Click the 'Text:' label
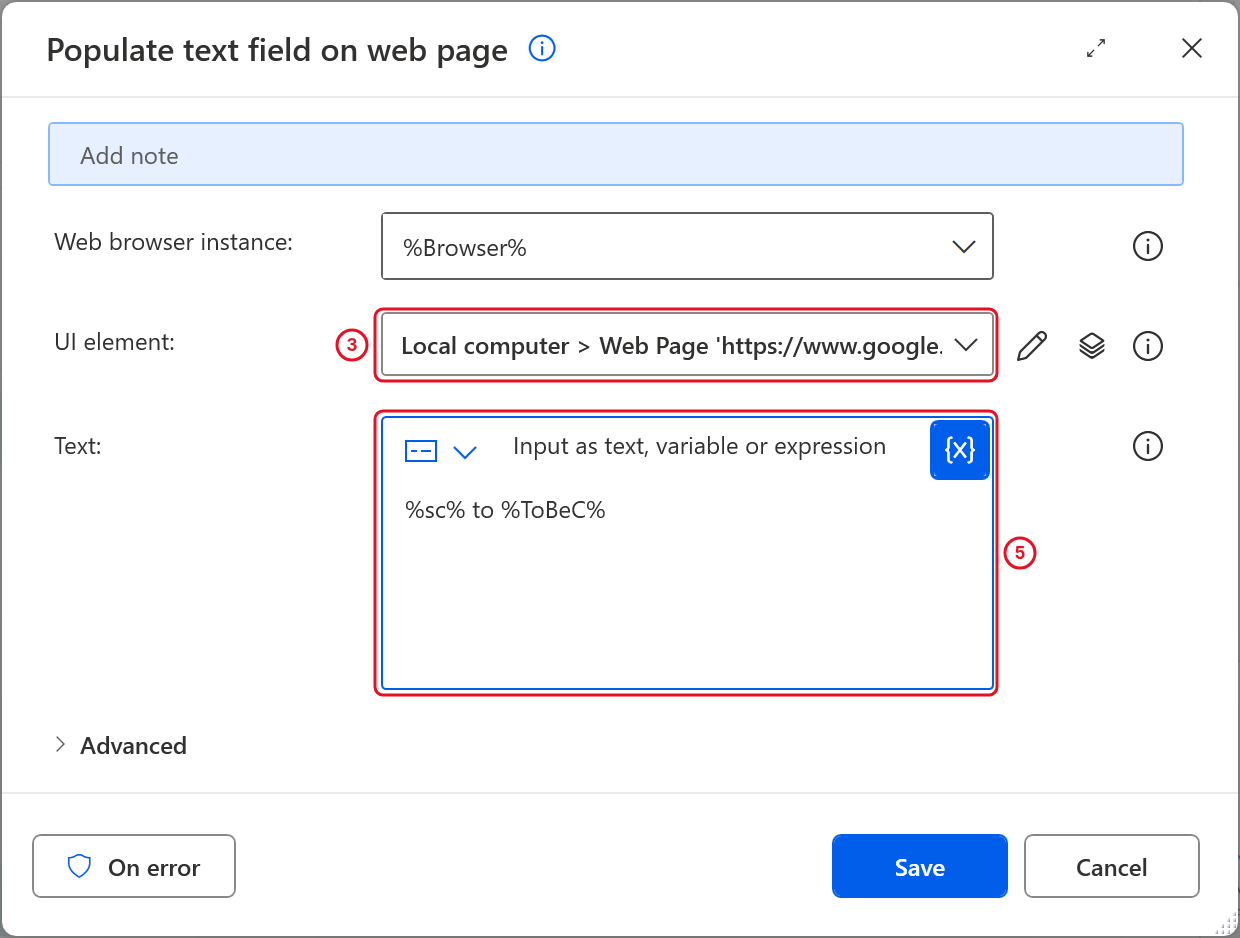Viewport: 1240px width, 938px height. (x=78, y=446)
